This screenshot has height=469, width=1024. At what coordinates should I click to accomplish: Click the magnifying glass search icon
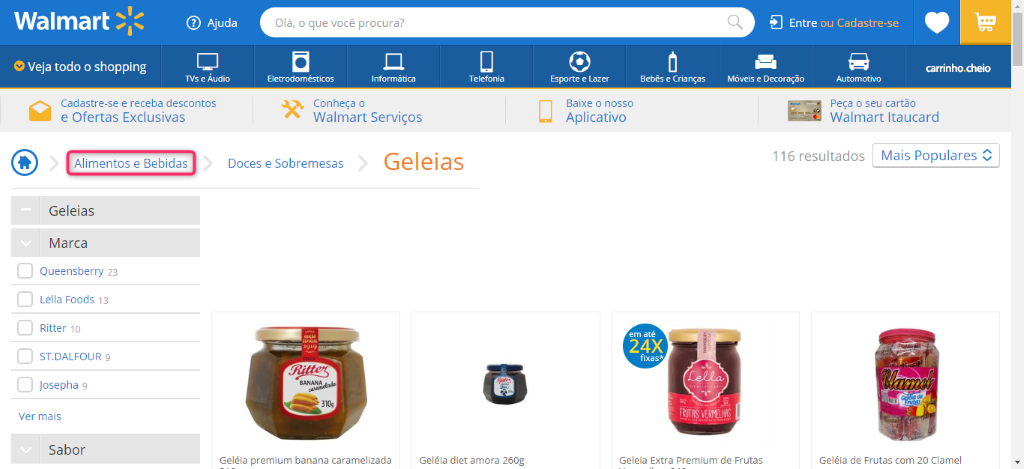[735, 23]
